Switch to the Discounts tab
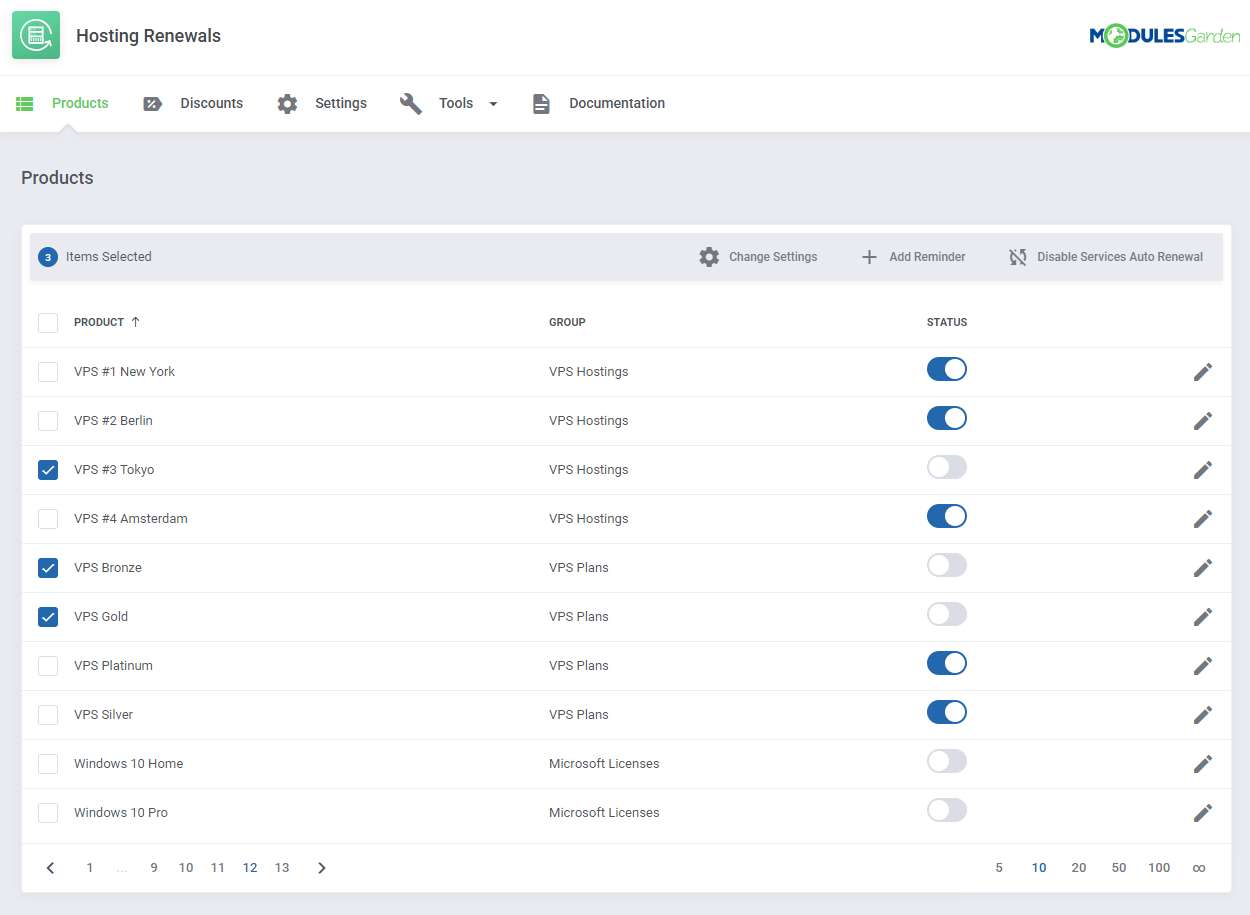 (212, 103)
